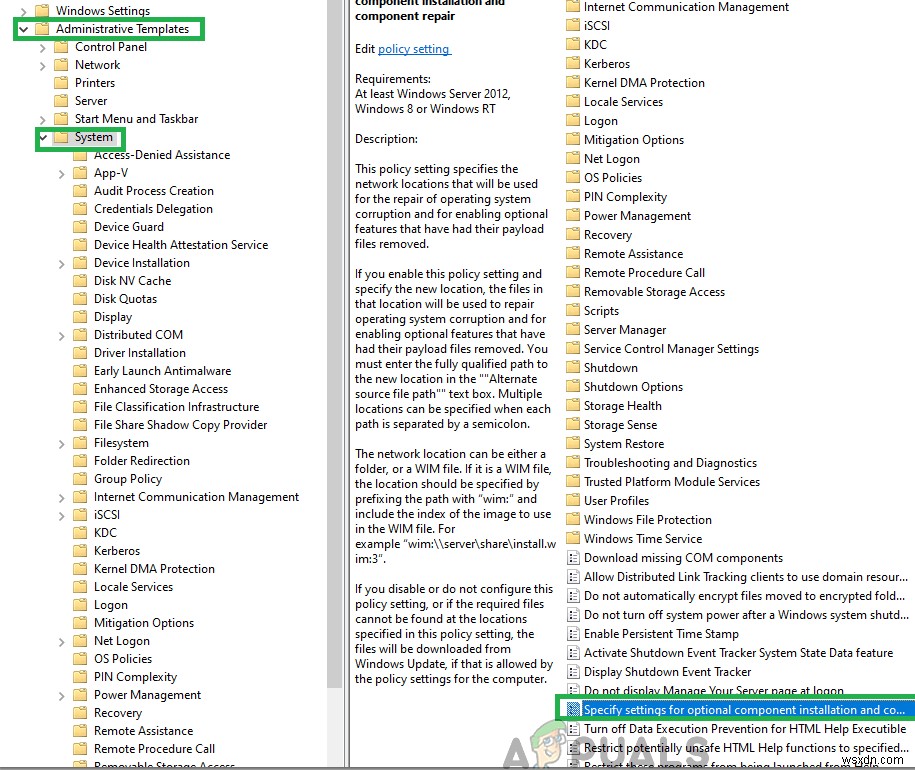
Task: Expand the Network tree node
Action: (x=42, y=66)
